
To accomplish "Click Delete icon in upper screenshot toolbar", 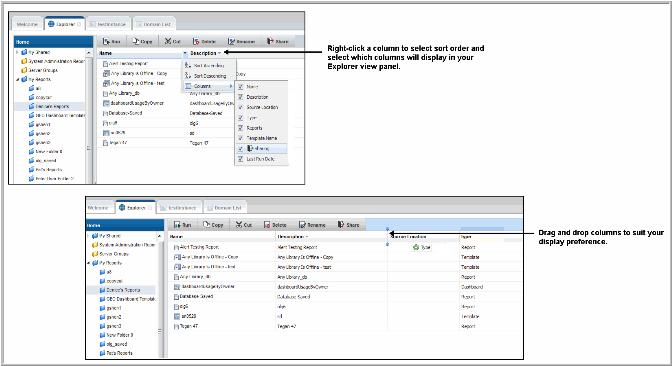I will 196,41.
